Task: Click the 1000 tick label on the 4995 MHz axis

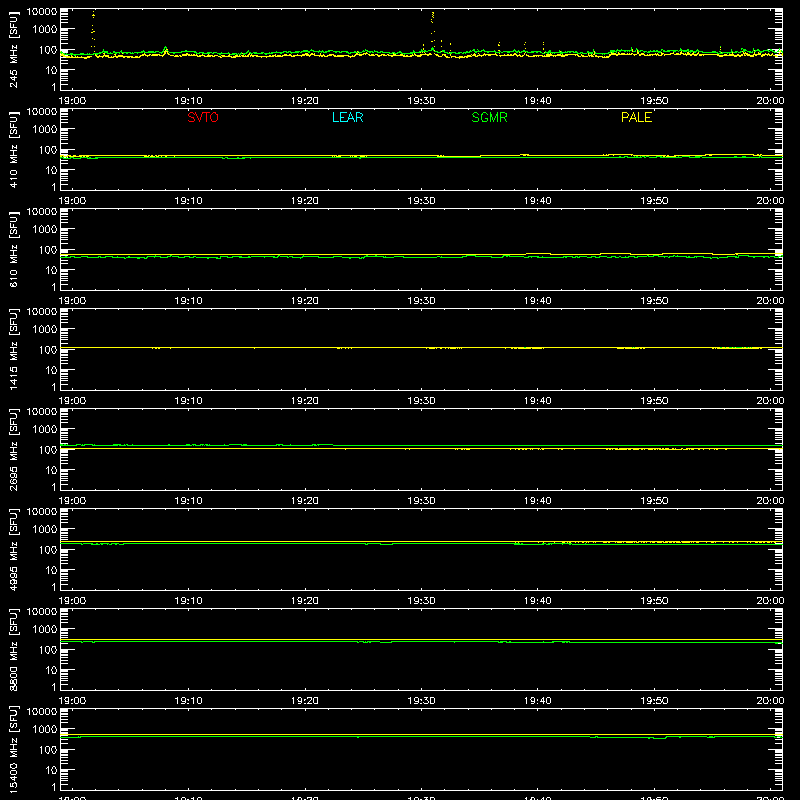Action: tap(45, 530)
